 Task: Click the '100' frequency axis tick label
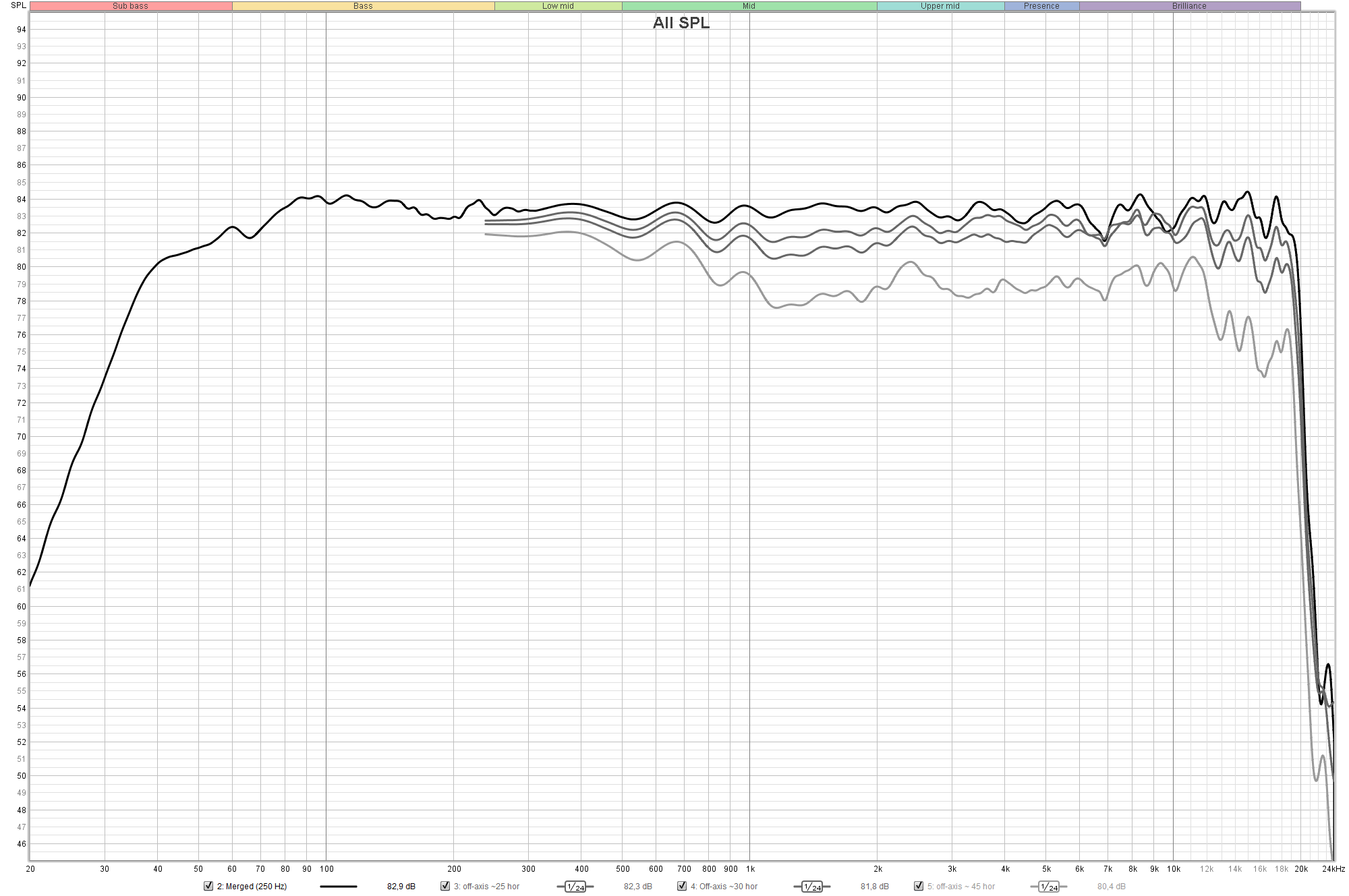(326, 869)
